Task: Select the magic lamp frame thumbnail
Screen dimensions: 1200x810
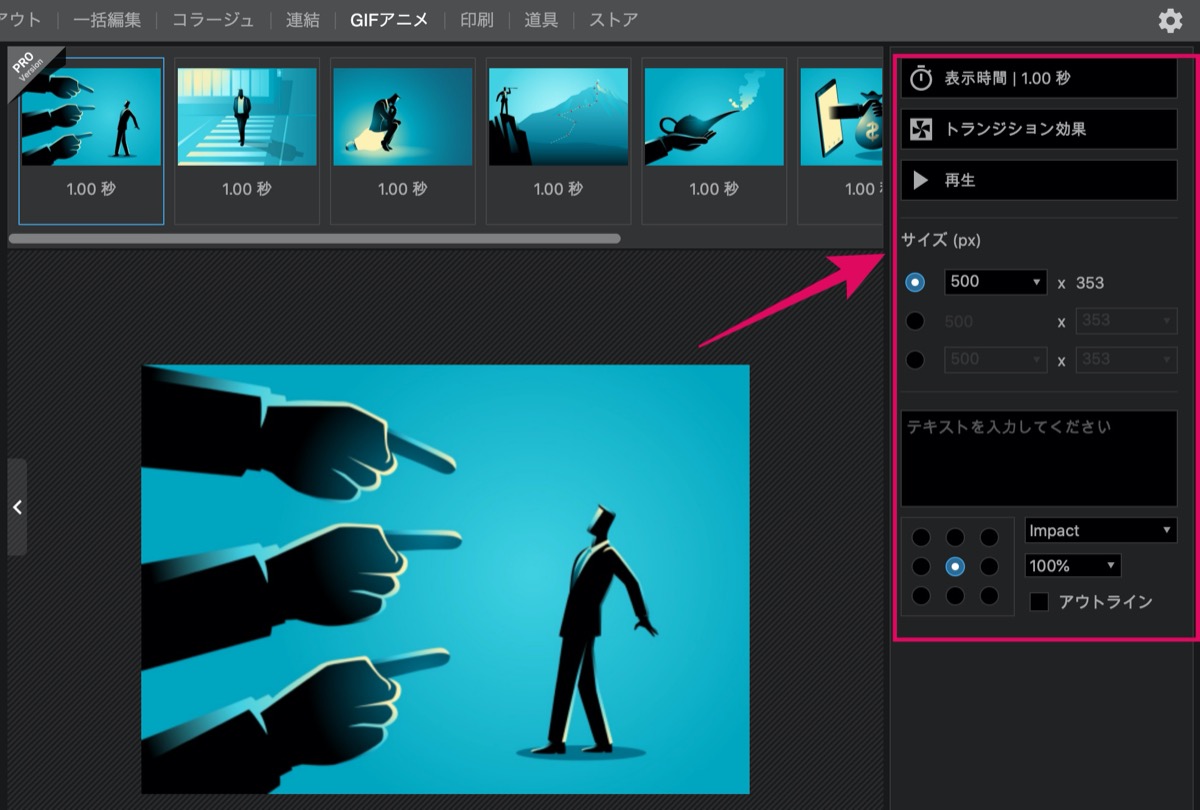Action: pyautogui.click(x=714, y=117)
